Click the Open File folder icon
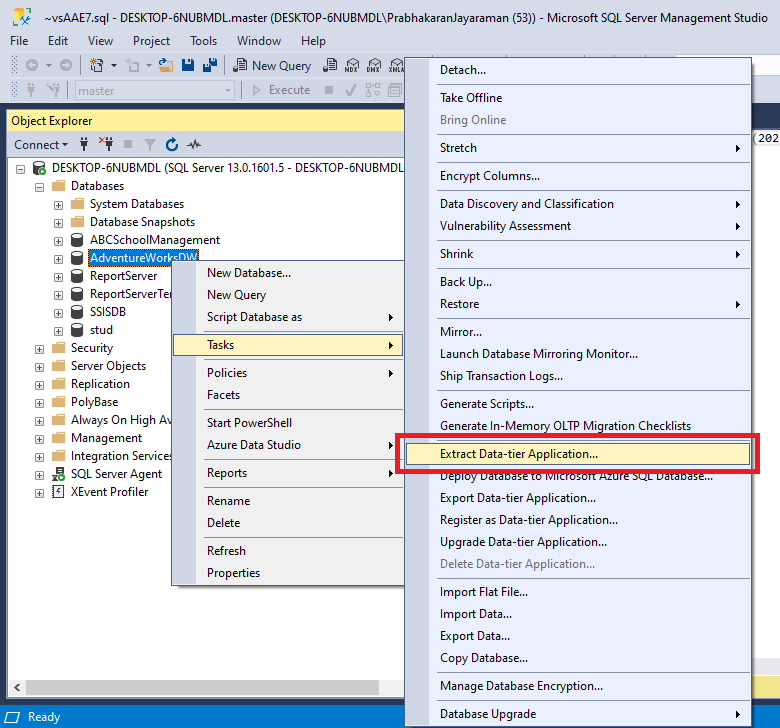 pos(166,65)
